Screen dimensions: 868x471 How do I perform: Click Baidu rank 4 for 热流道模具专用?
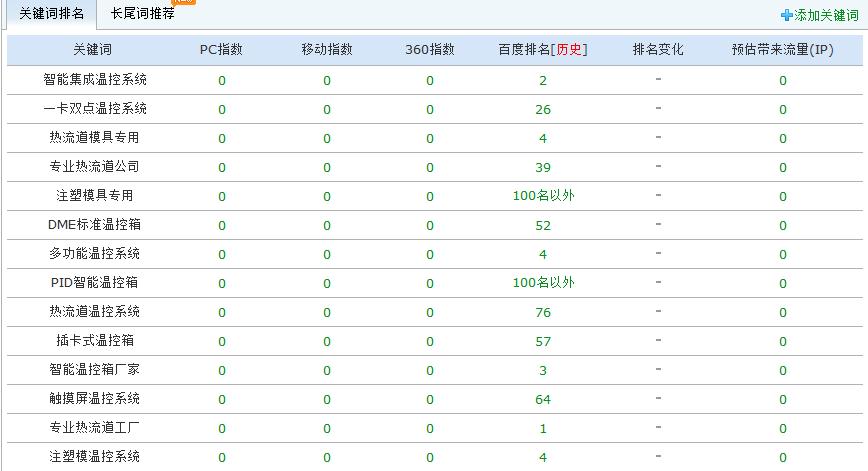pos(543,139)
